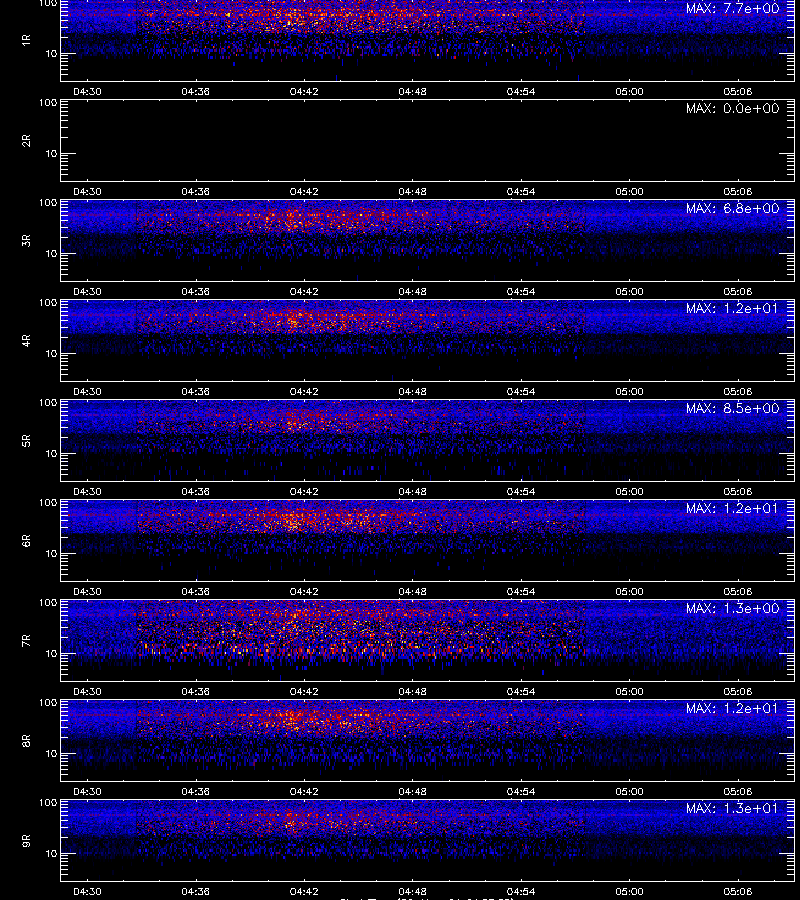Screen dimensions: 800x900
Task: Click the 04:30 tick label below 4R
Action: (x=87, y=391)
